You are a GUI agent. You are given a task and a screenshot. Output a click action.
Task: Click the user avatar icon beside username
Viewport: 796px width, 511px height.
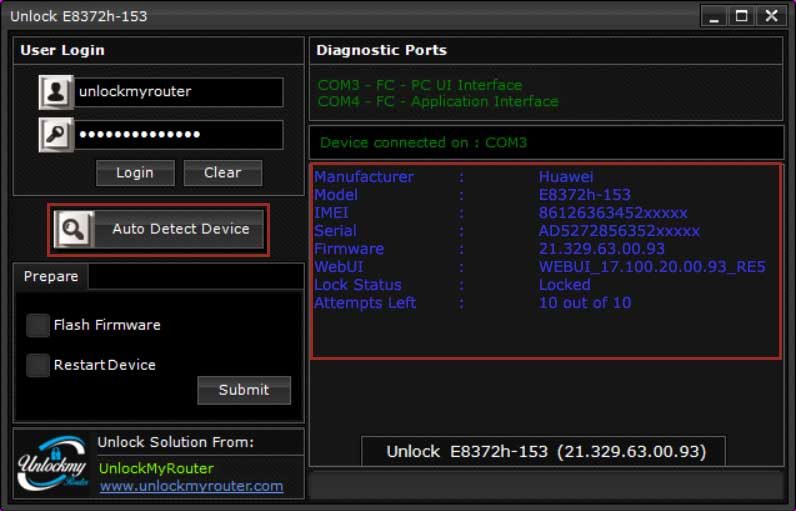coord(56,92)
